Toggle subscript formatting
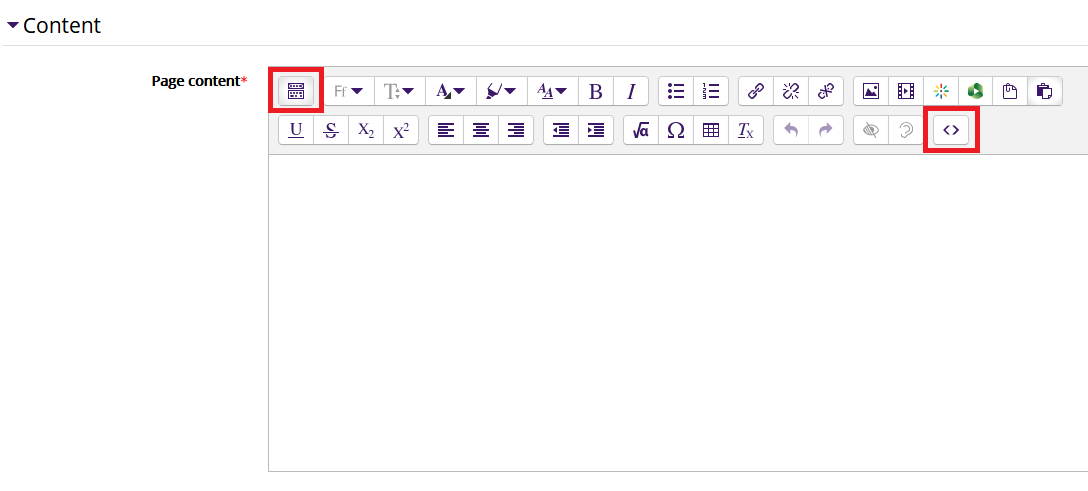 click(x=366, y=130)
